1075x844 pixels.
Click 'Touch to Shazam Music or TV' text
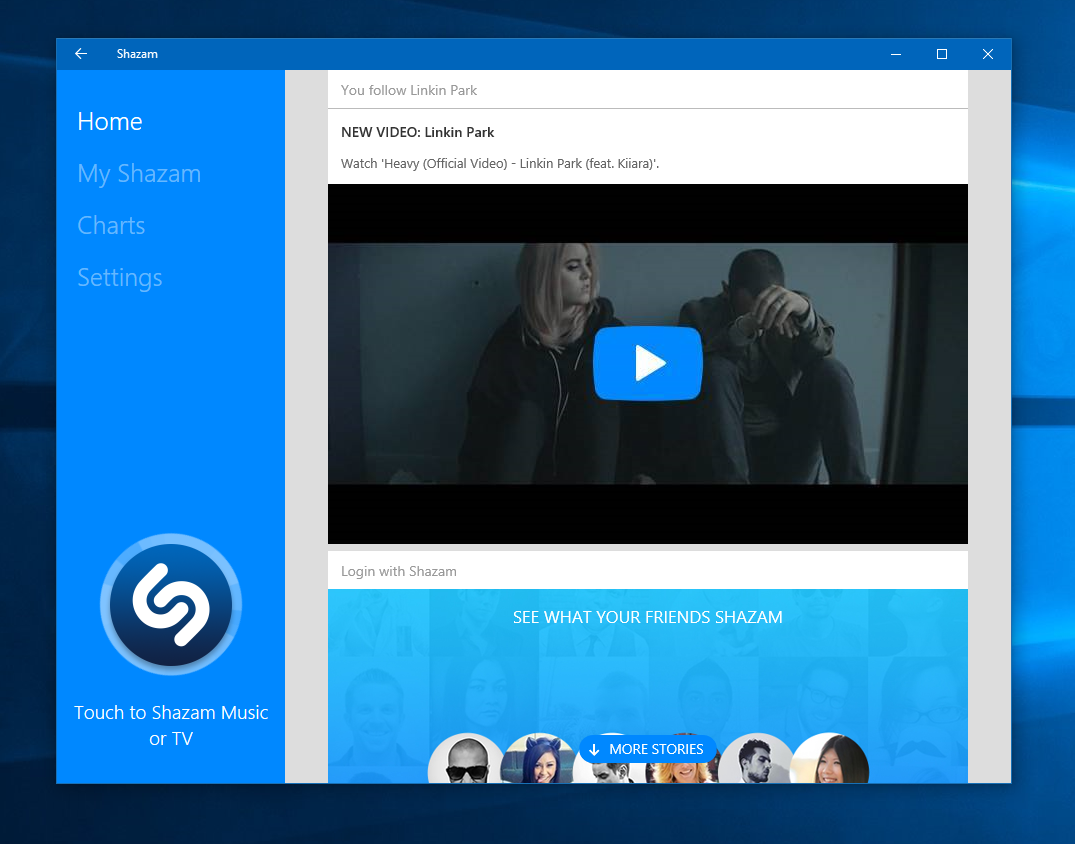(x=171, y=725)
